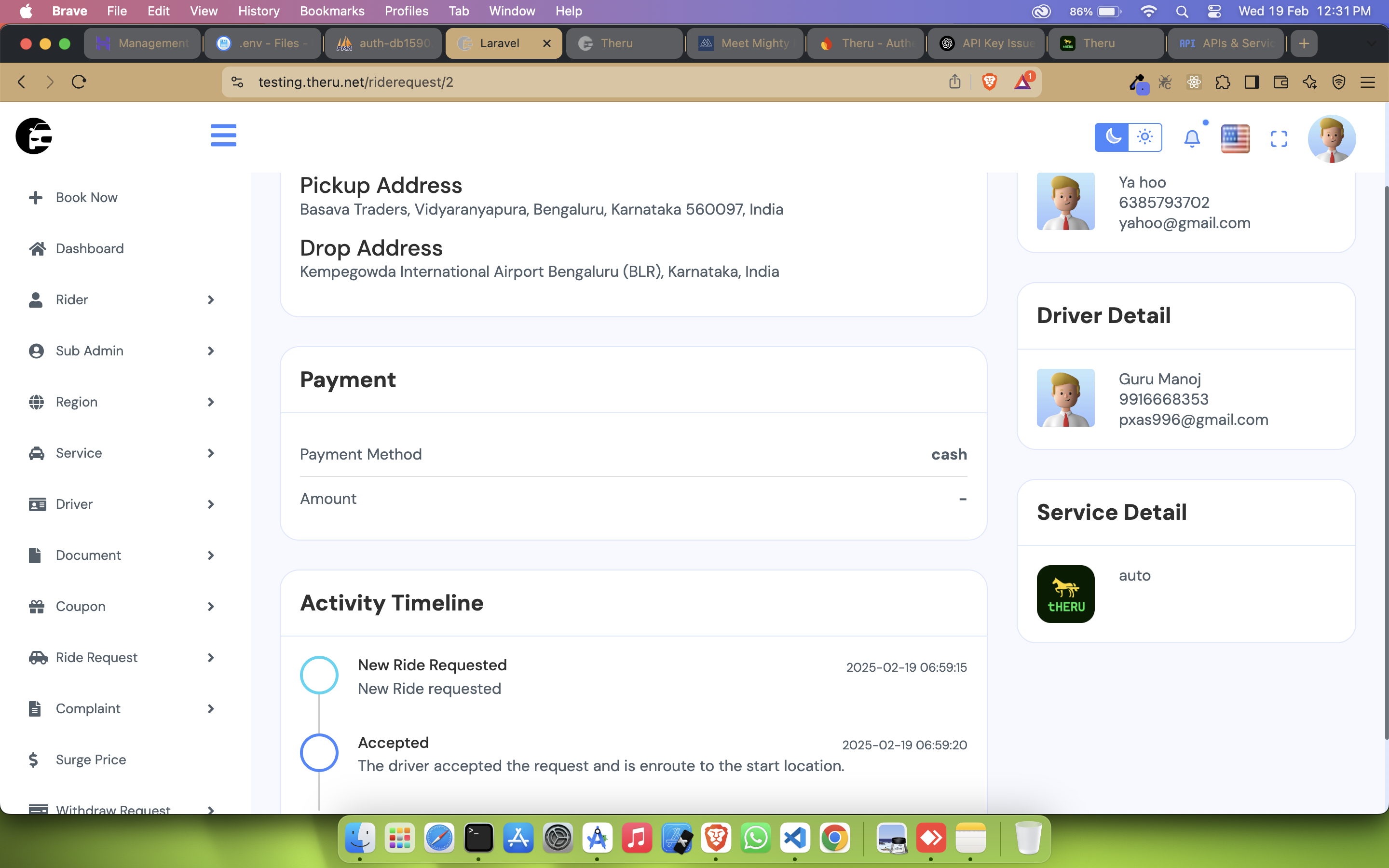The width and height of the screenshot is (1389, 868).
Task: Open the notifications bell
Action: coord(1192,138)
